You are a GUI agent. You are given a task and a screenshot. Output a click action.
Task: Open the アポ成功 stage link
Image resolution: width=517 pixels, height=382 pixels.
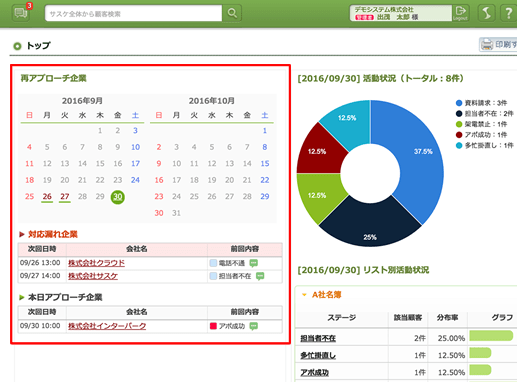315,372
